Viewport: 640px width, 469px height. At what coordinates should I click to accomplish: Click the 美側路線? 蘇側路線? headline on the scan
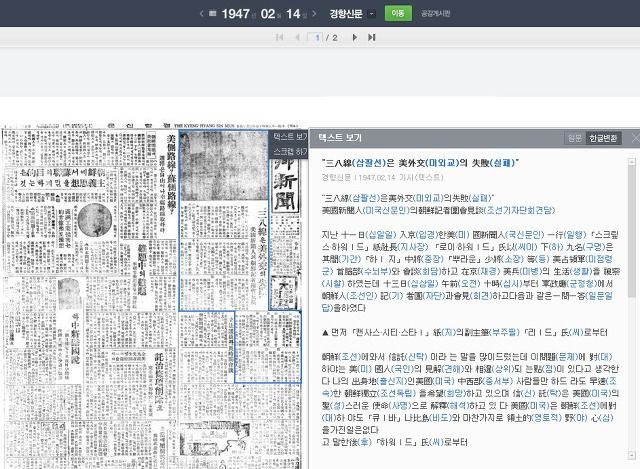coord(172,175)
